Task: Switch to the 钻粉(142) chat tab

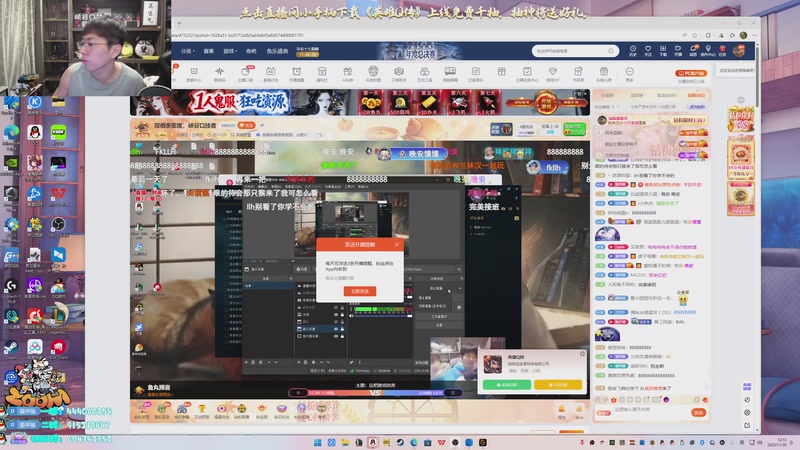Action: 696,95
